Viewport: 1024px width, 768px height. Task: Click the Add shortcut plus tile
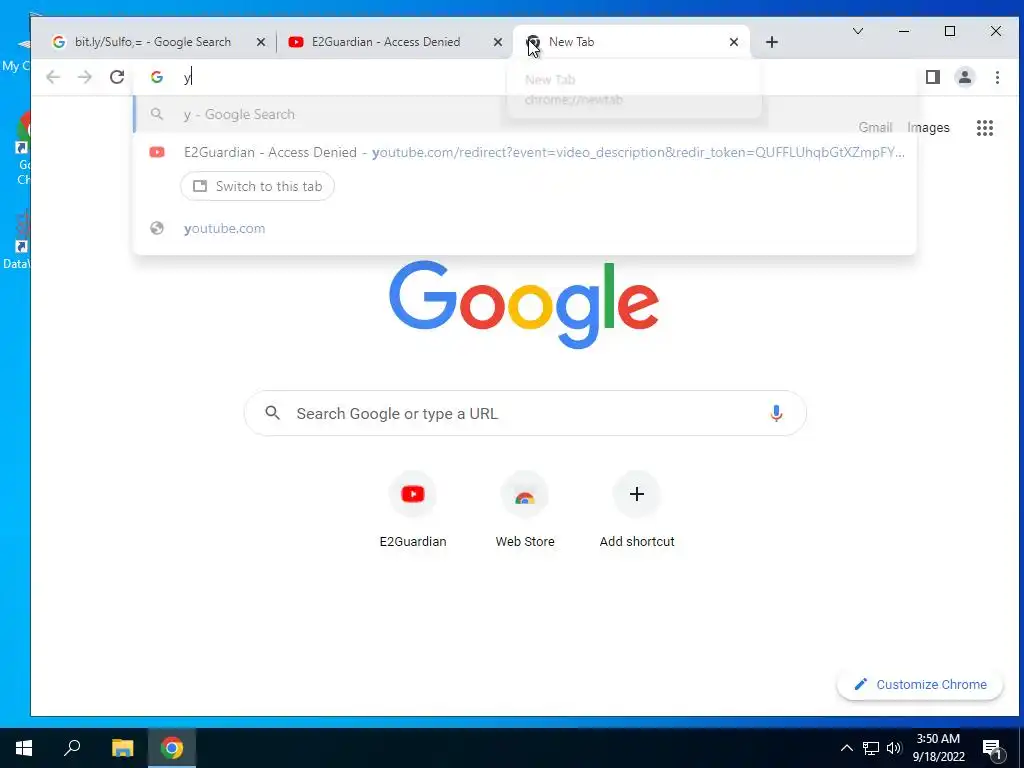(637, 511)
